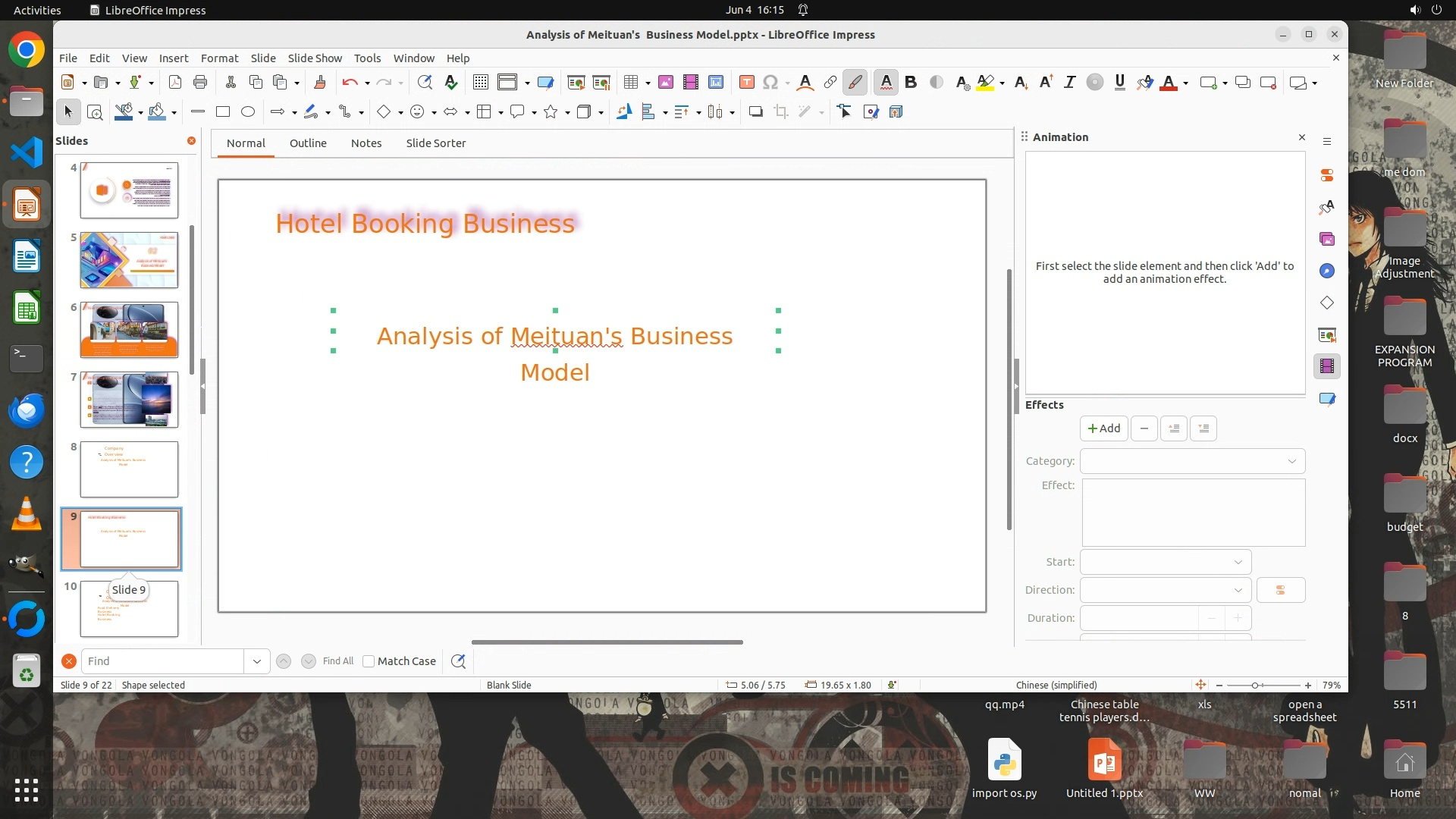Click the Bold formatting icon
Image resolution: width=1456 pixels, height=819 pixels.
click(911, 83)
